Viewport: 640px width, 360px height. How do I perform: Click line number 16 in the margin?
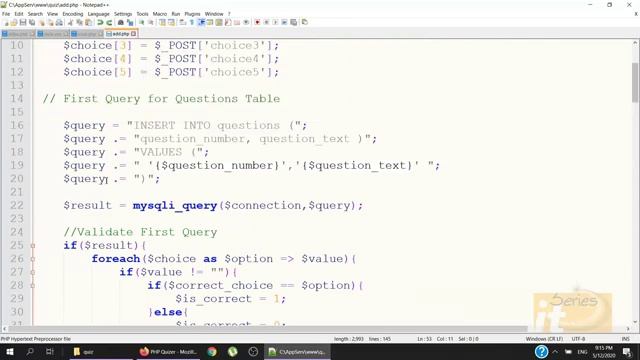[x=17, y=125]
